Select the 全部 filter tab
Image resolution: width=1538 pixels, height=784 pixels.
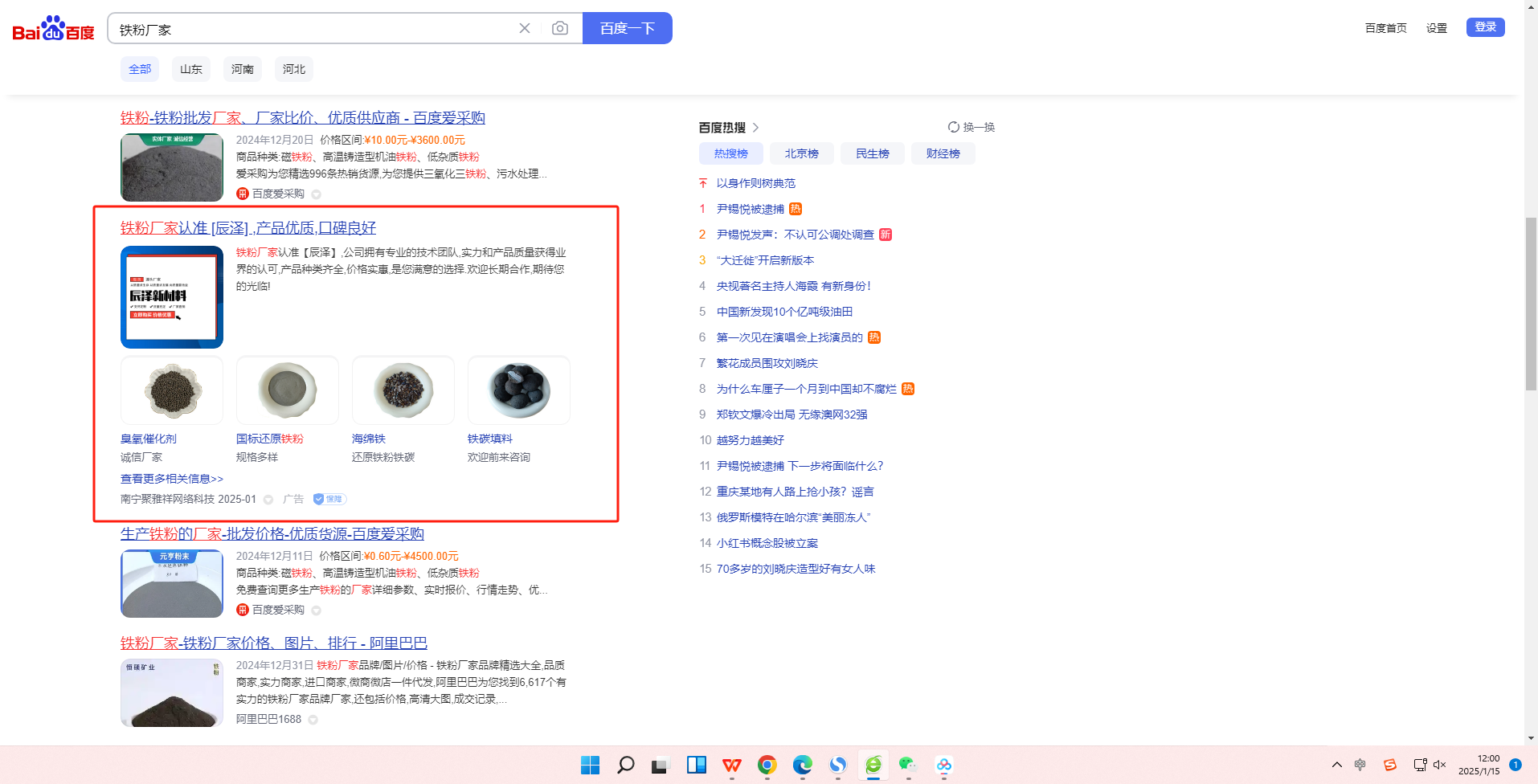(140, 69)
